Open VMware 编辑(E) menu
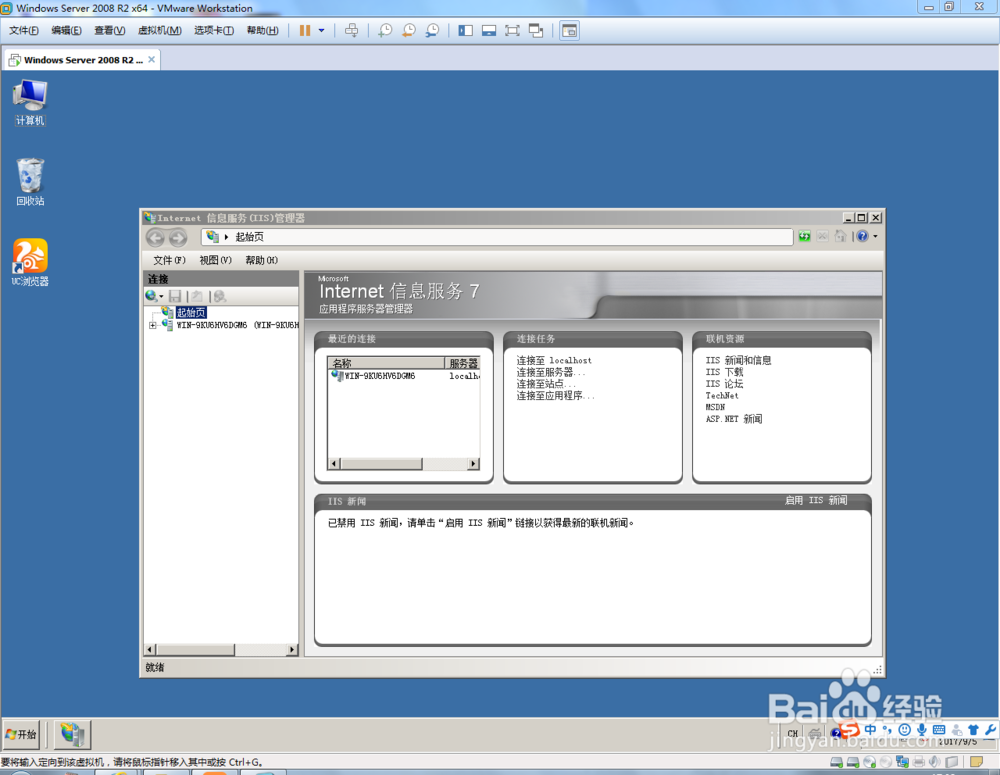This screenshot has width=1000, height=775. [66, 31]
